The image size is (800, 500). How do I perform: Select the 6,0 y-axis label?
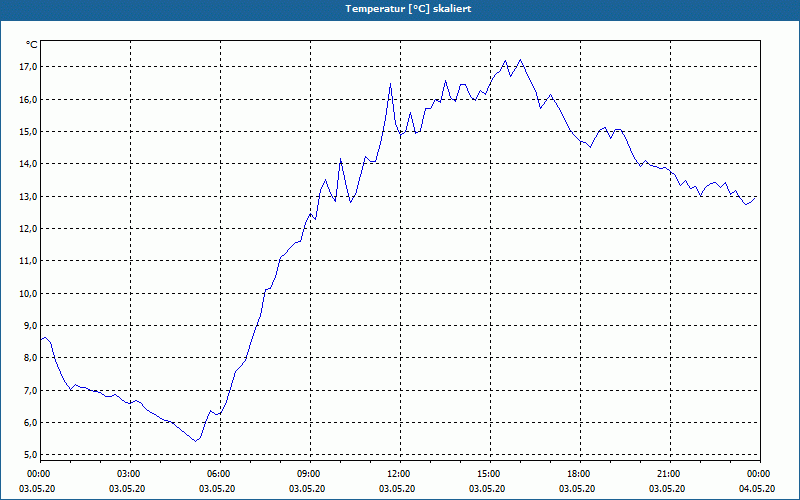(31, 422)
